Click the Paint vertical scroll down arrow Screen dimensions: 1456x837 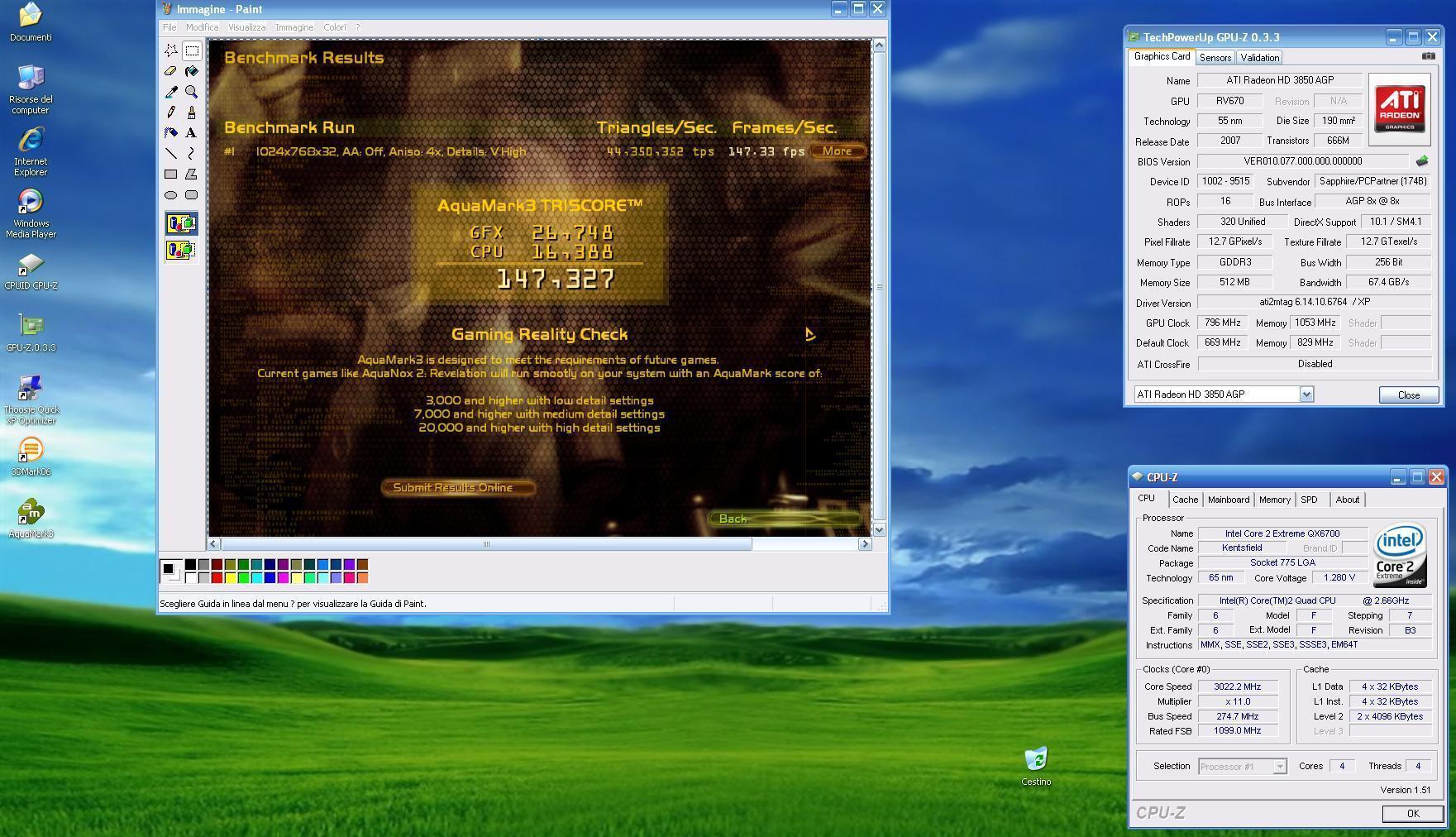pyautogui.click(x=879, y=529)
